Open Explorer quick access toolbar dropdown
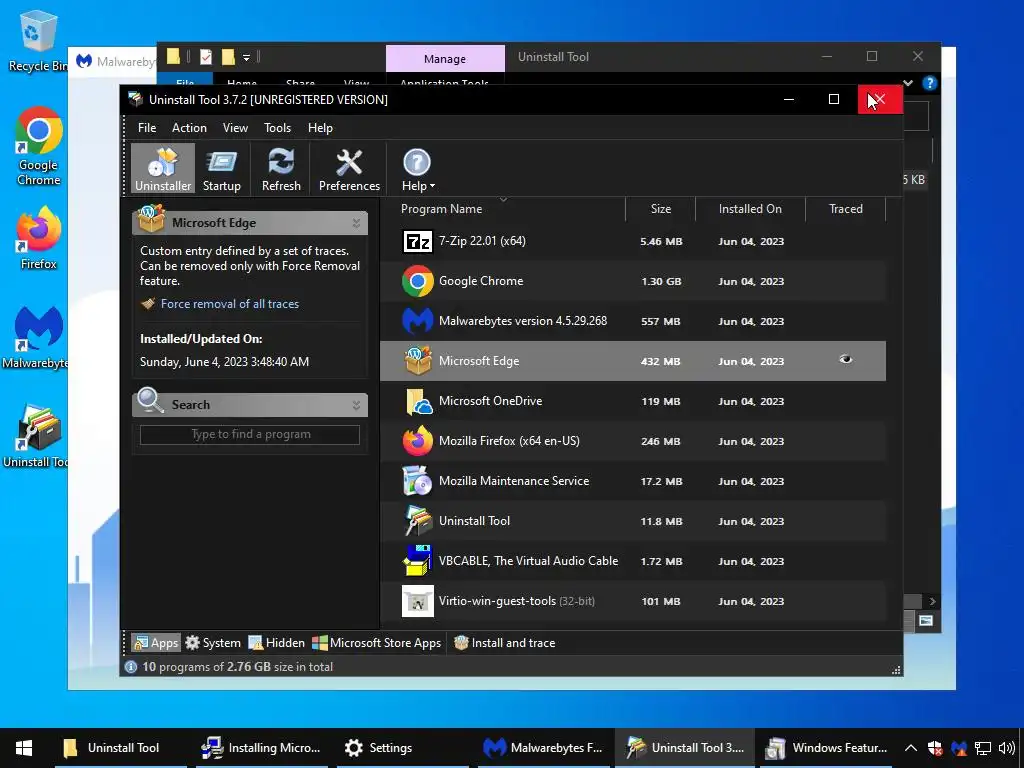 [246, 57]
